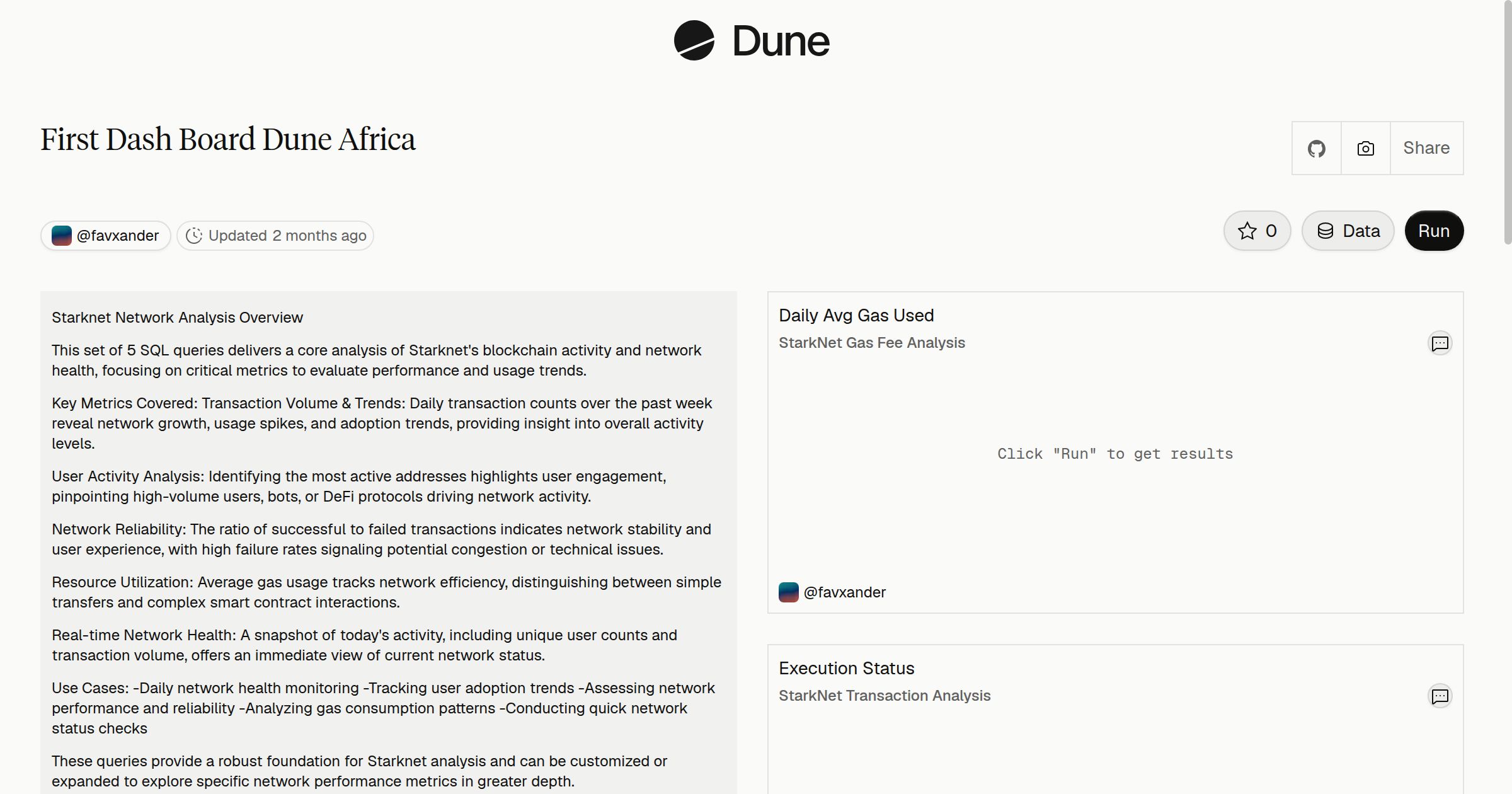Open Execution Status title
This screenshot has height=794, width=1512.
click(x=847, y=668)
